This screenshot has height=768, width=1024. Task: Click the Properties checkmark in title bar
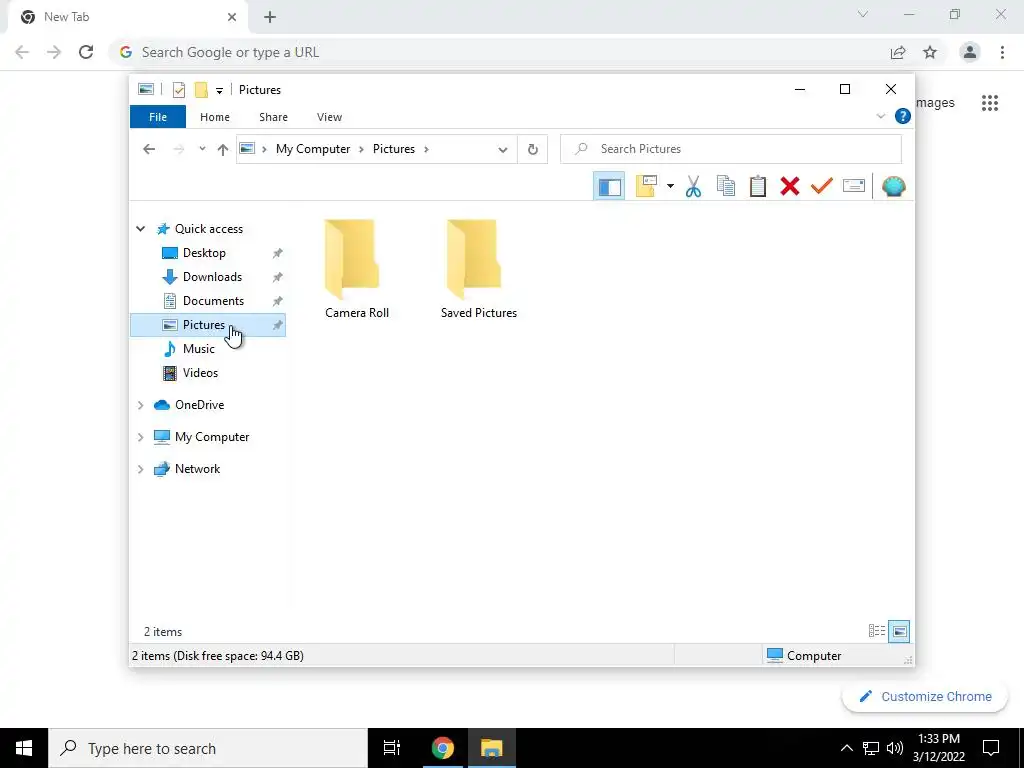179,89
